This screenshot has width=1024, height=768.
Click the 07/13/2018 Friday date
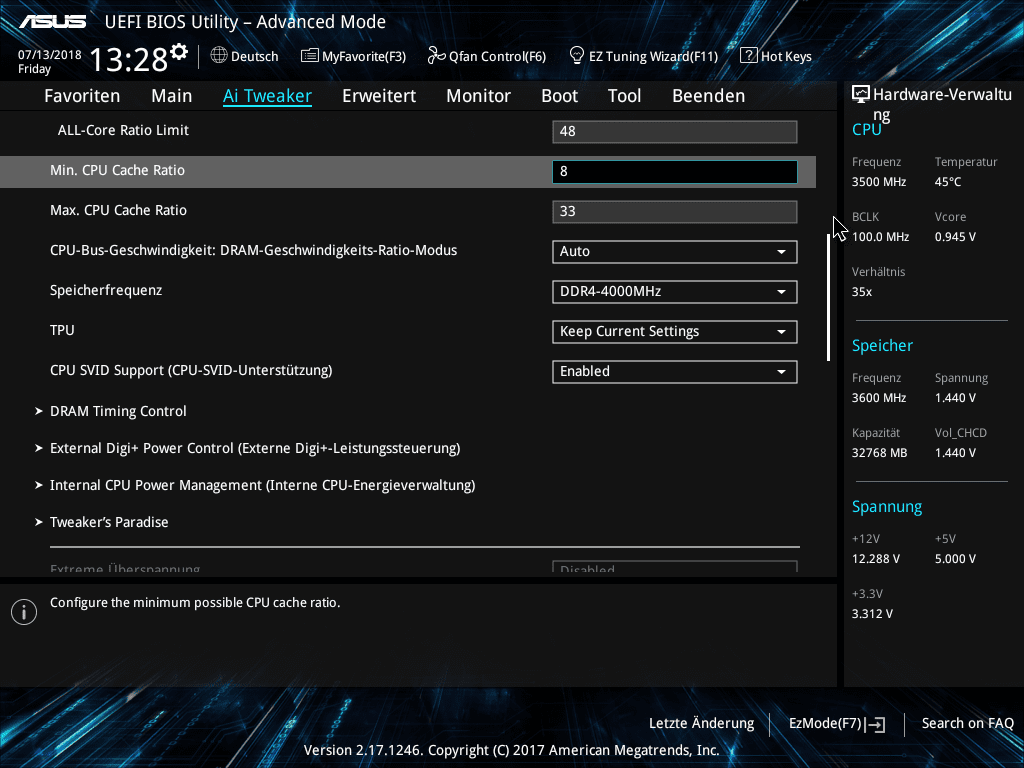click(50, 61)
